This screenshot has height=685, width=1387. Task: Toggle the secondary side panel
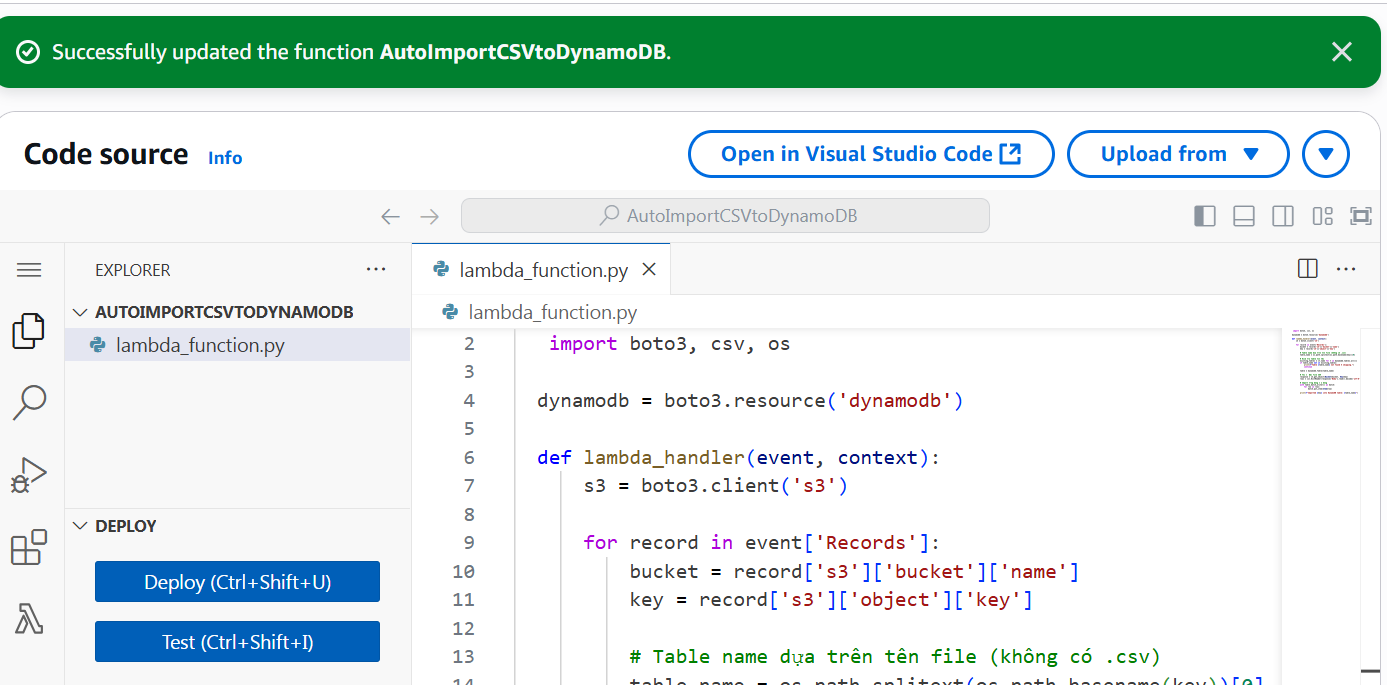pyautogui.click(x=1282, y=215)
